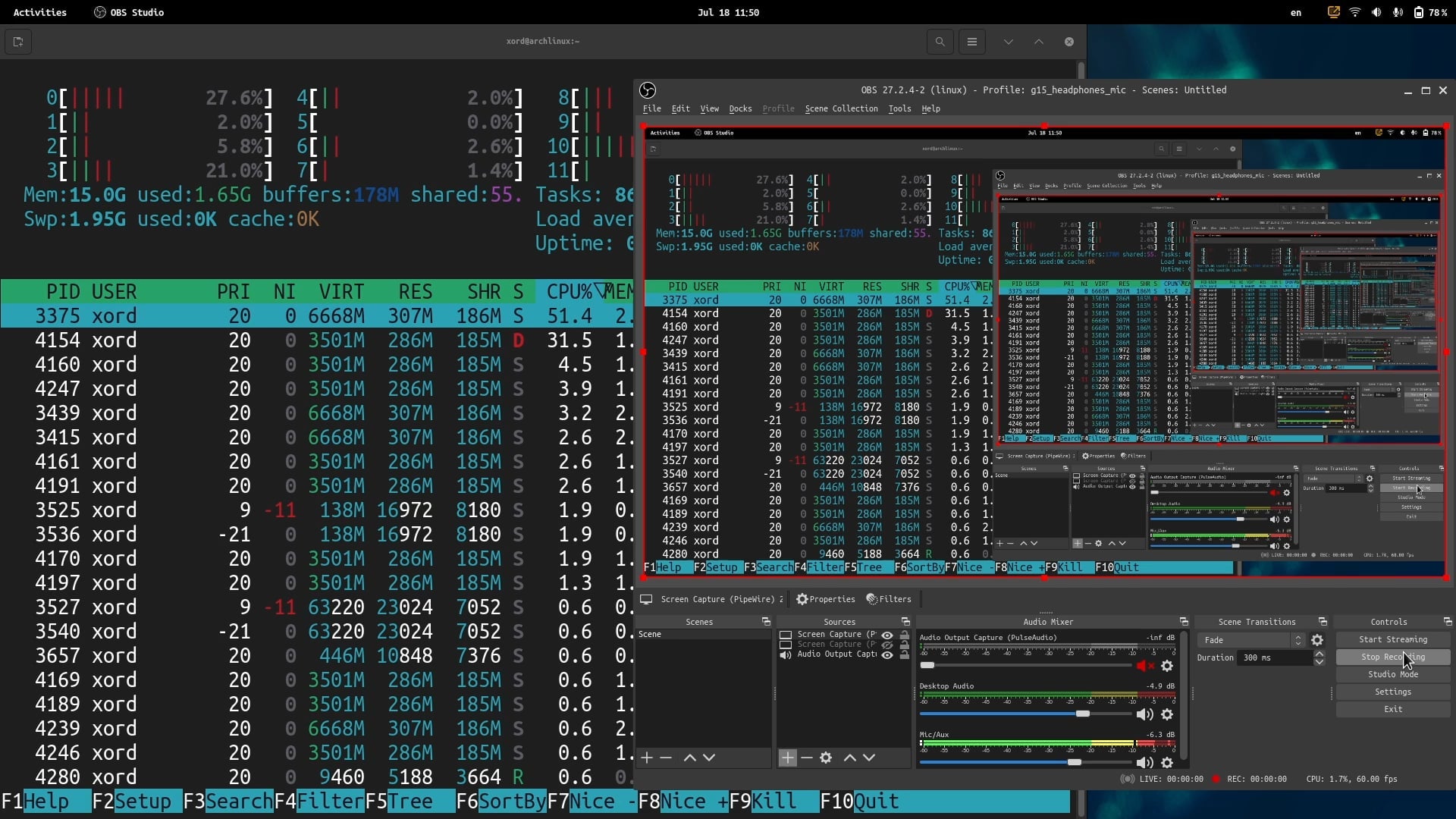The width and height of the screenshot is (1456, 819).
Task: Mute the Desktop Audio speaker icon
Action: coord(1144,714)
